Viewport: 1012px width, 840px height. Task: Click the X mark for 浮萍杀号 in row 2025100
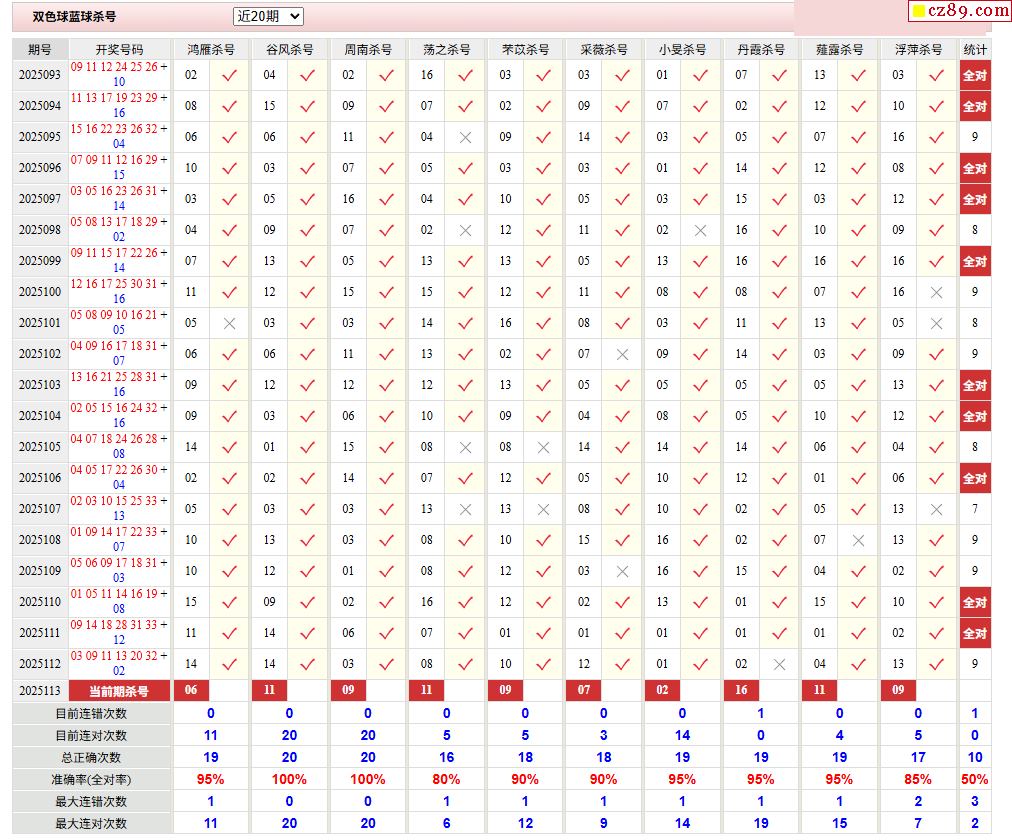936,292
